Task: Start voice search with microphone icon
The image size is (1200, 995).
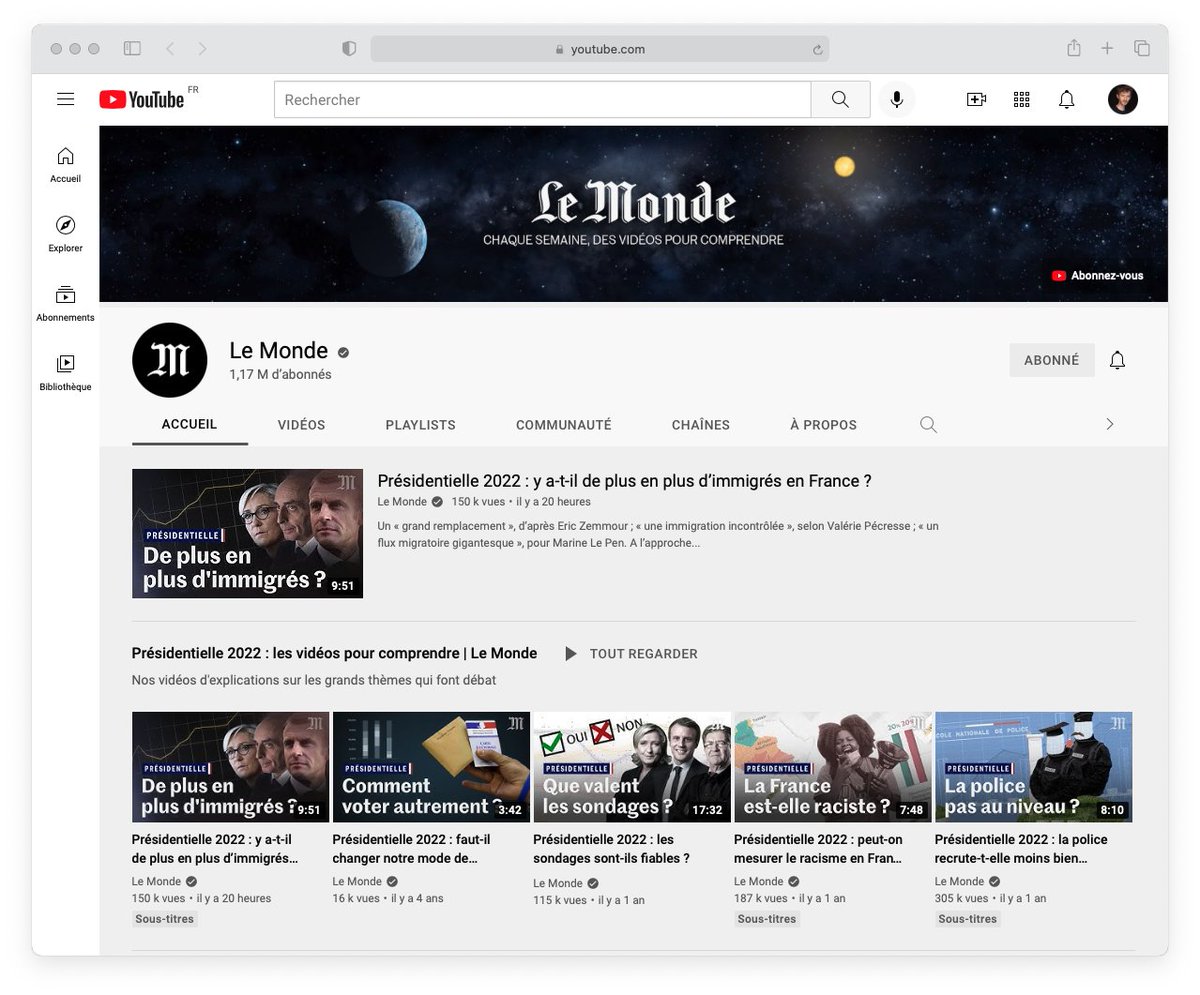Action: (x=897, y=100)
